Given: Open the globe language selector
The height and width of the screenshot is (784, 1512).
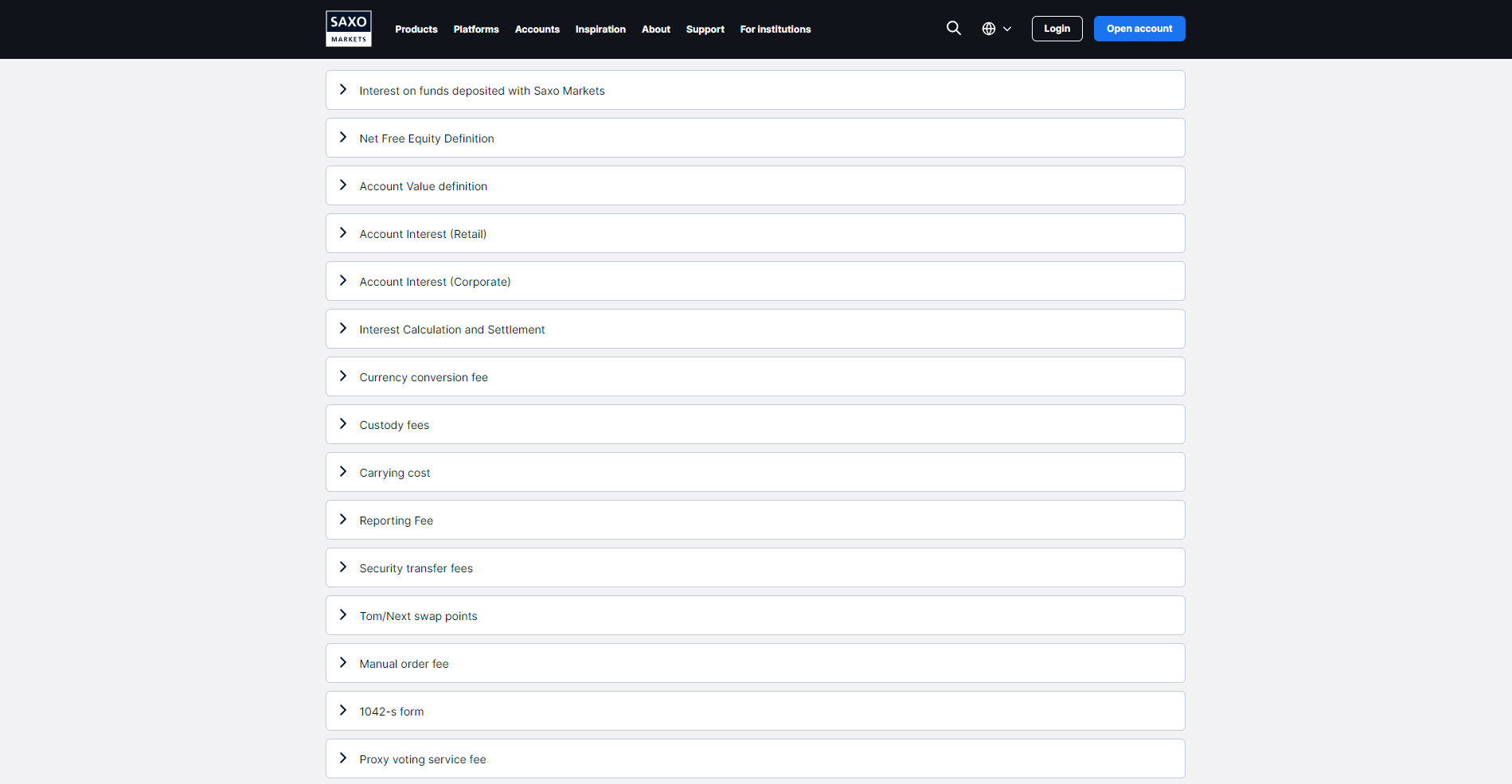Looking at the screenshot, I should pyautogui.click(x=996, y=29).
